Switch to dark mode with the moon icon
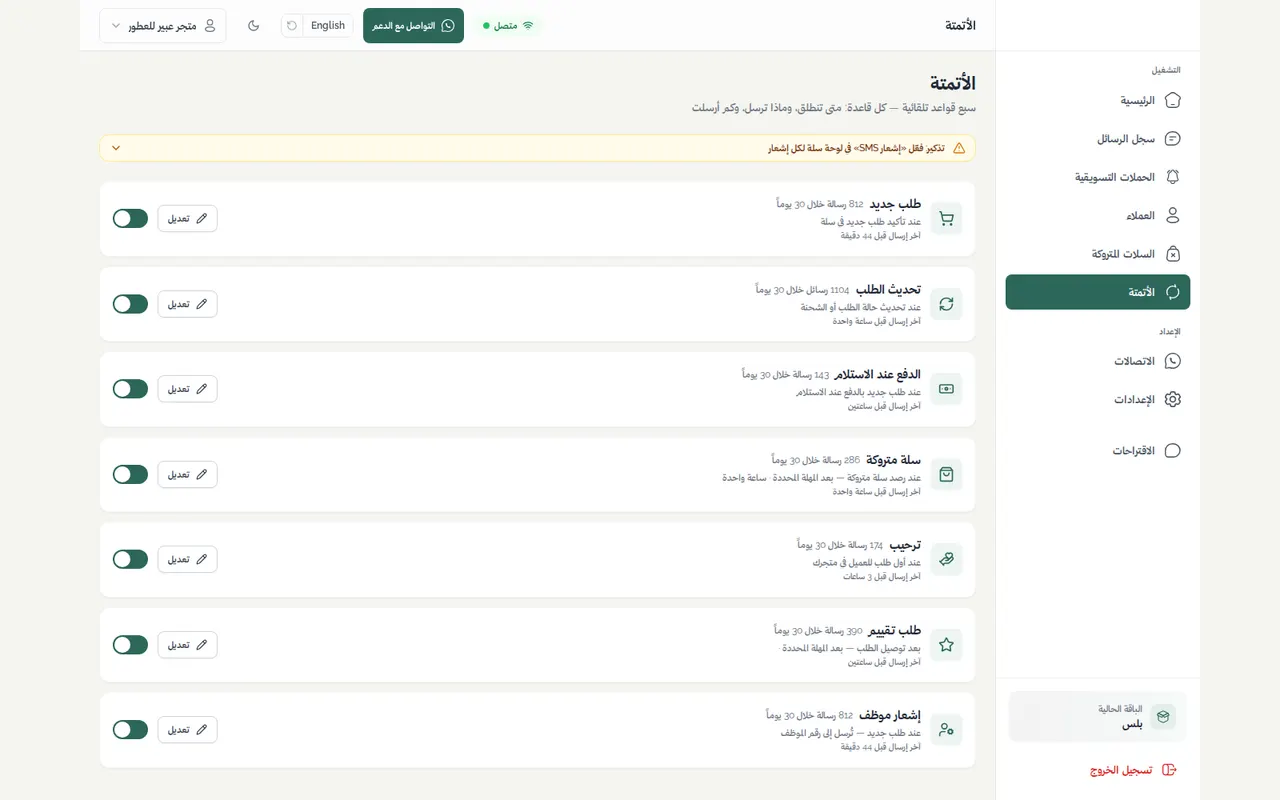The width and height of the screenshot is (1280, 800). click(x=253, y=26)
